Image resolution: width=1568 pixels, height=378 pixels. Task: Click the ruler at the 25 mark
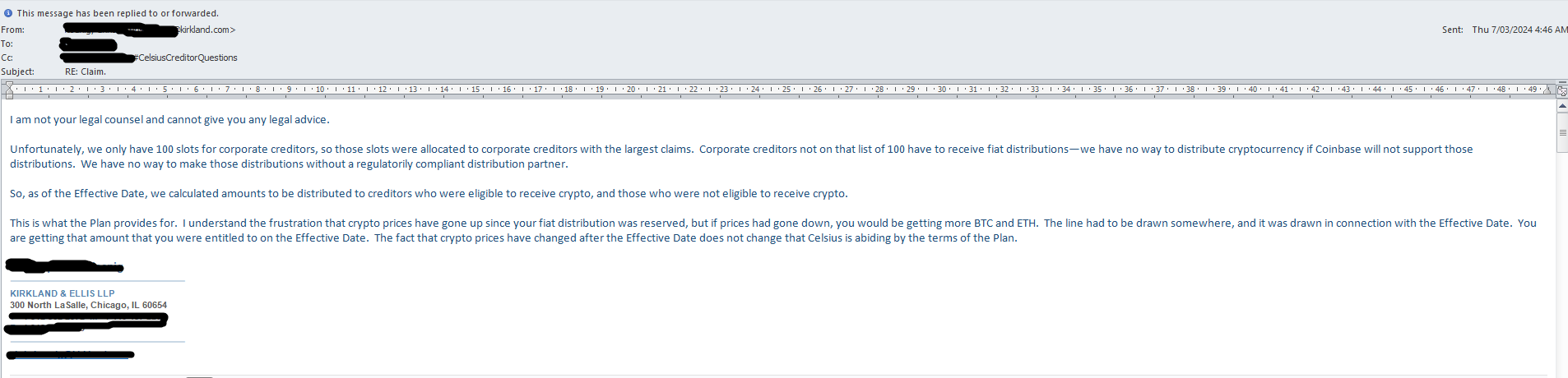pos(786,89)
